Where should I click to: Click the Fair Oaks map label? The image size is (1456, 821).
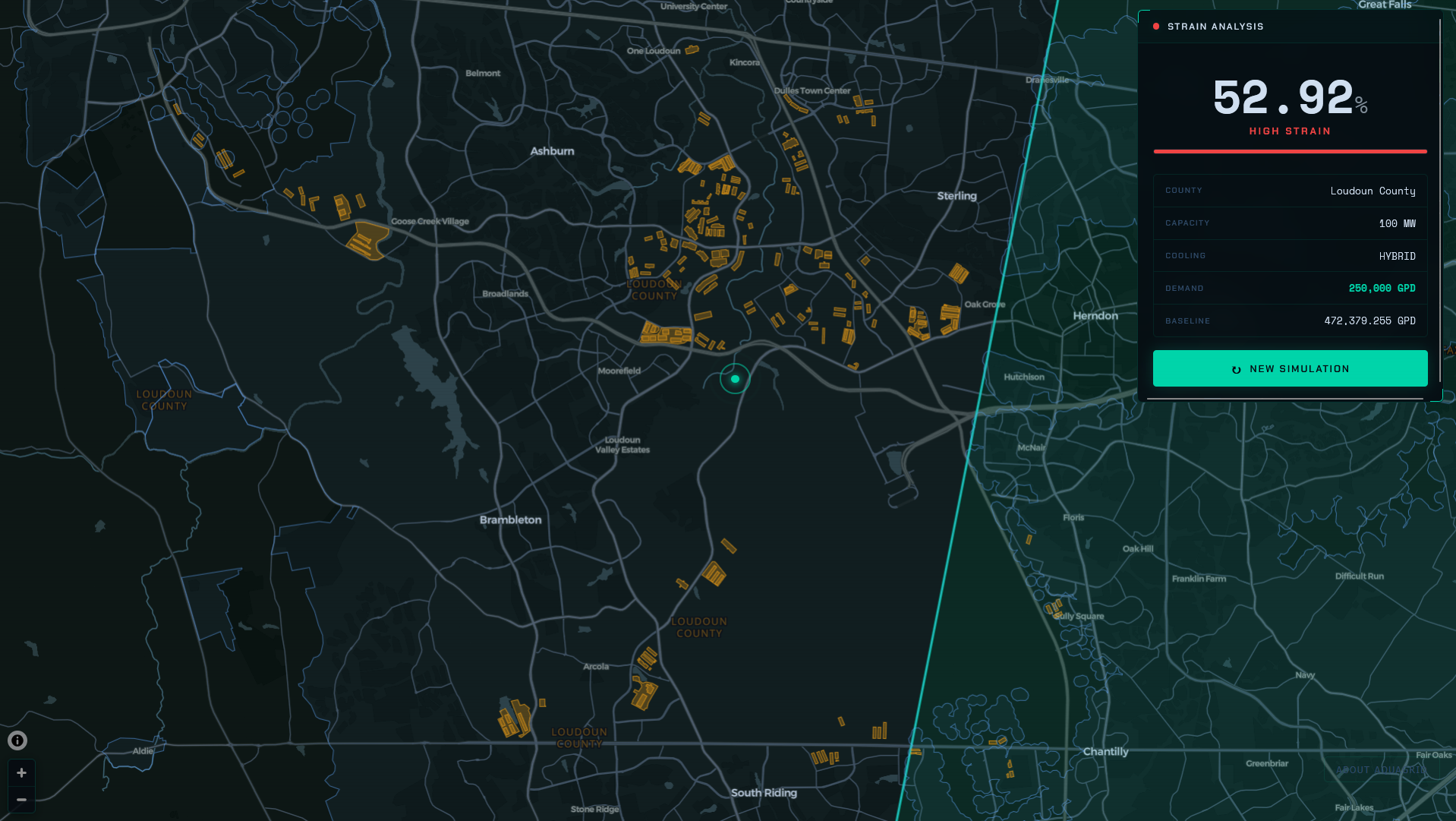pos(1434,756)
